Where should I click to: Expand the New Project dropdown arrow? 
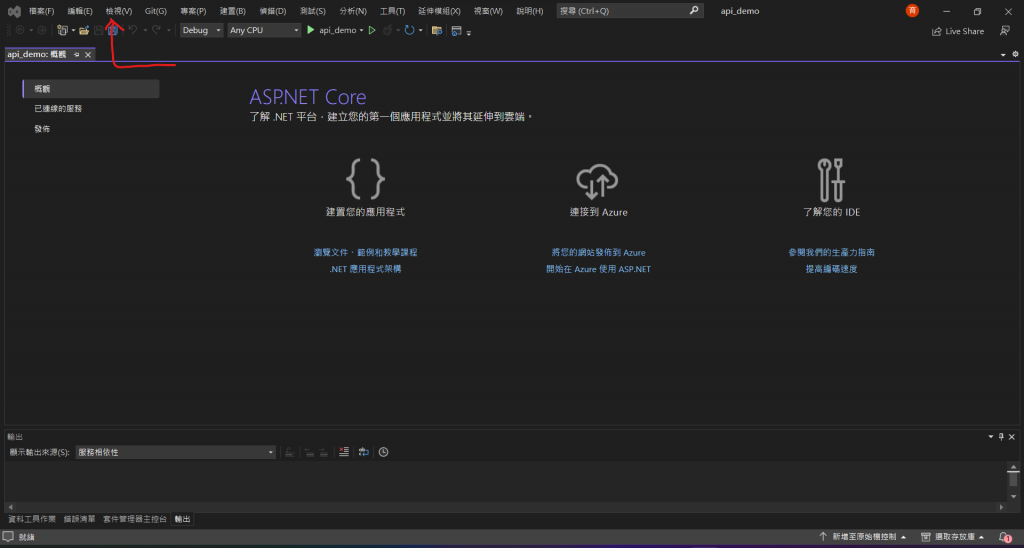pyautogui.click(x=73, y=31)
